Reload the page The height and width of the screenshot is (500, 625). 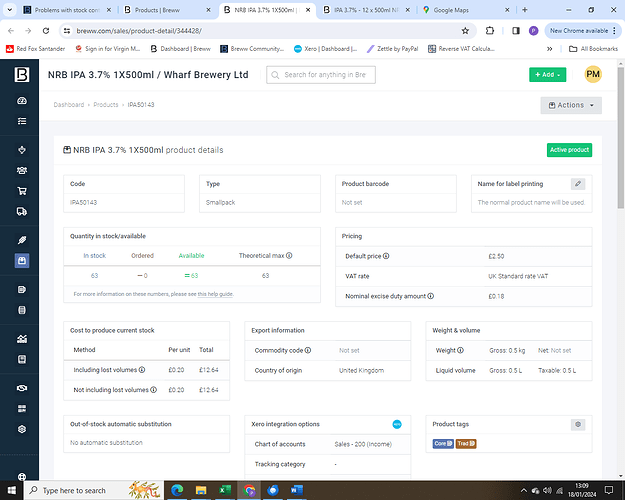point(46,31)
